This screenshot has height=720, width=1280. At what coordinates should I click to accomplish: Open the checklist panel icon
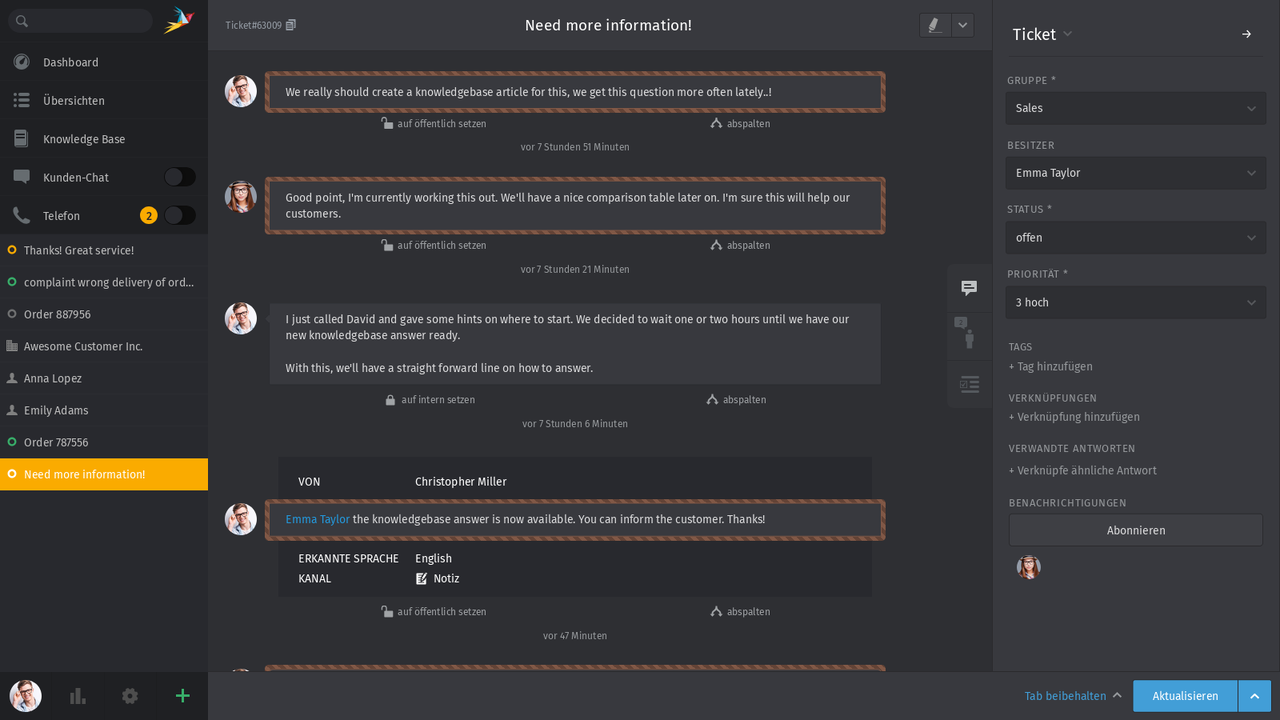point(968,384)
